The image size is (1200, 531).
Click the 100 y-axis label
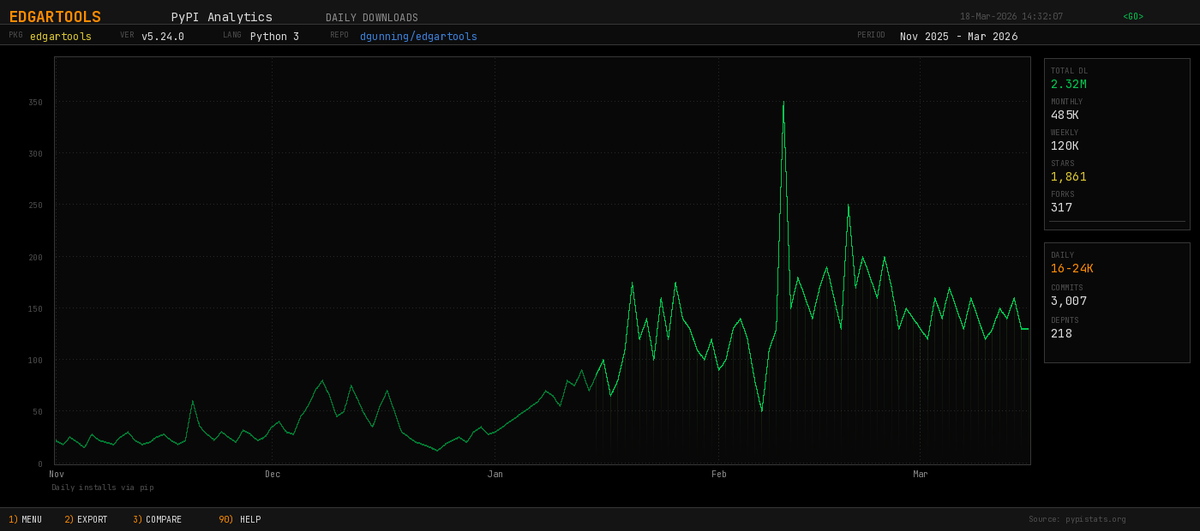point(36,360)
